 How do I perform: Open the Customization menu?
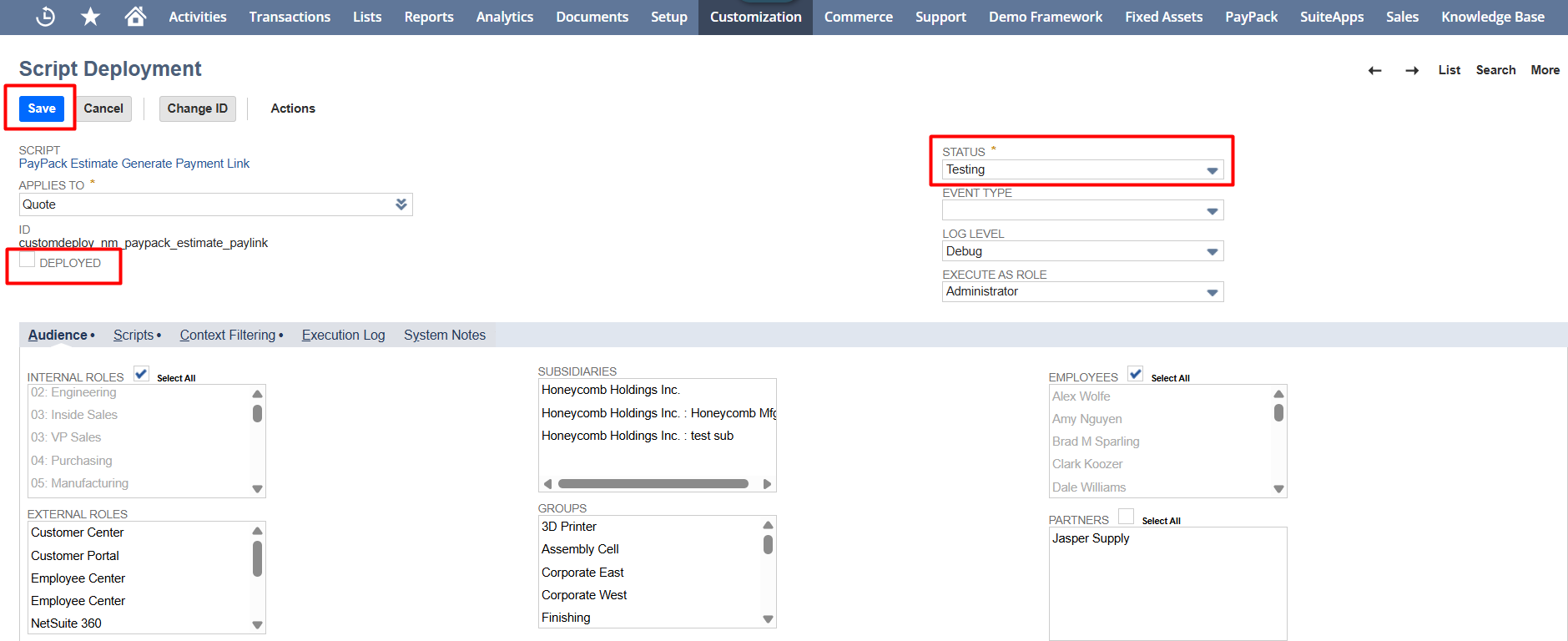pos(756,17)
